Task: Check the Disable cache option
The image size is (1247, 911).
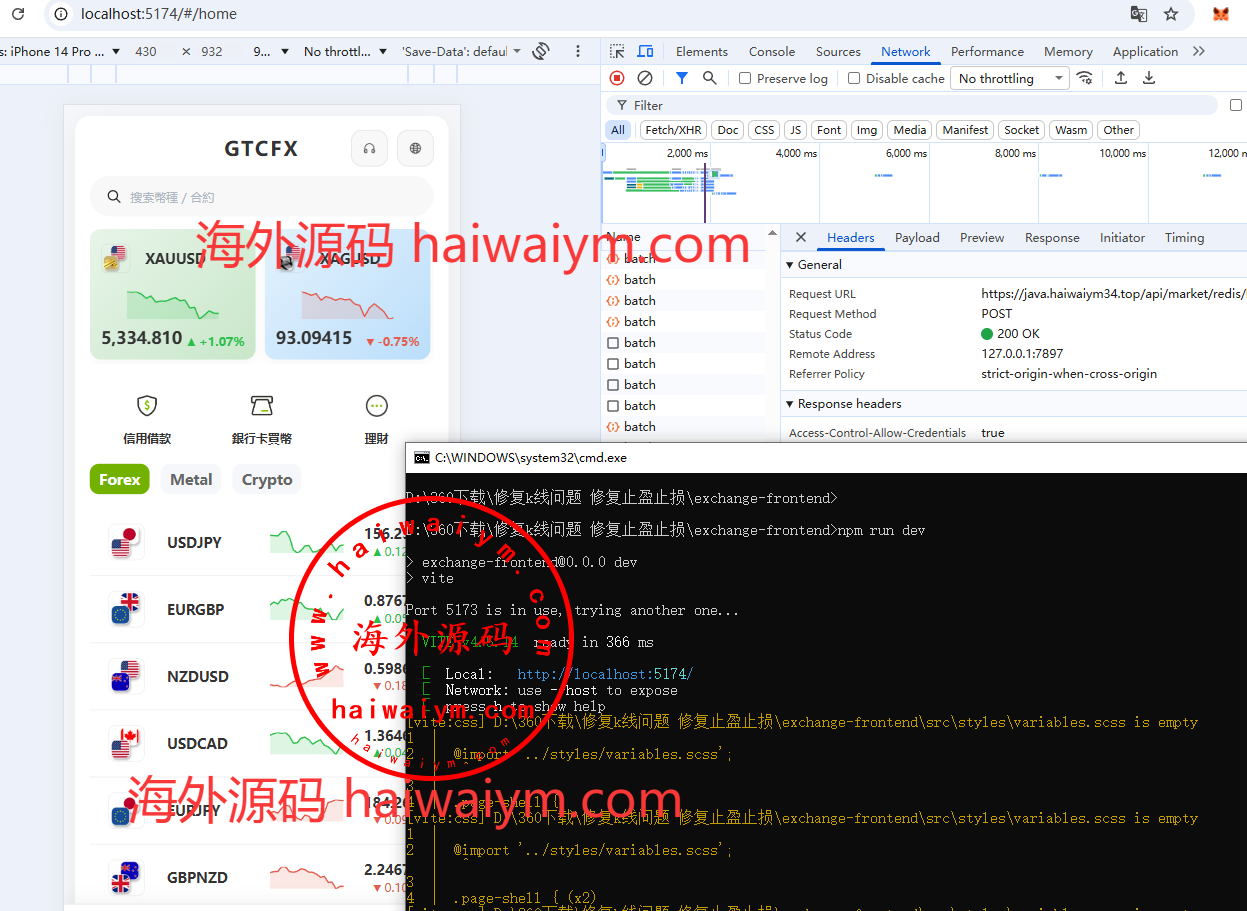Action: click(x=854, y=78)
